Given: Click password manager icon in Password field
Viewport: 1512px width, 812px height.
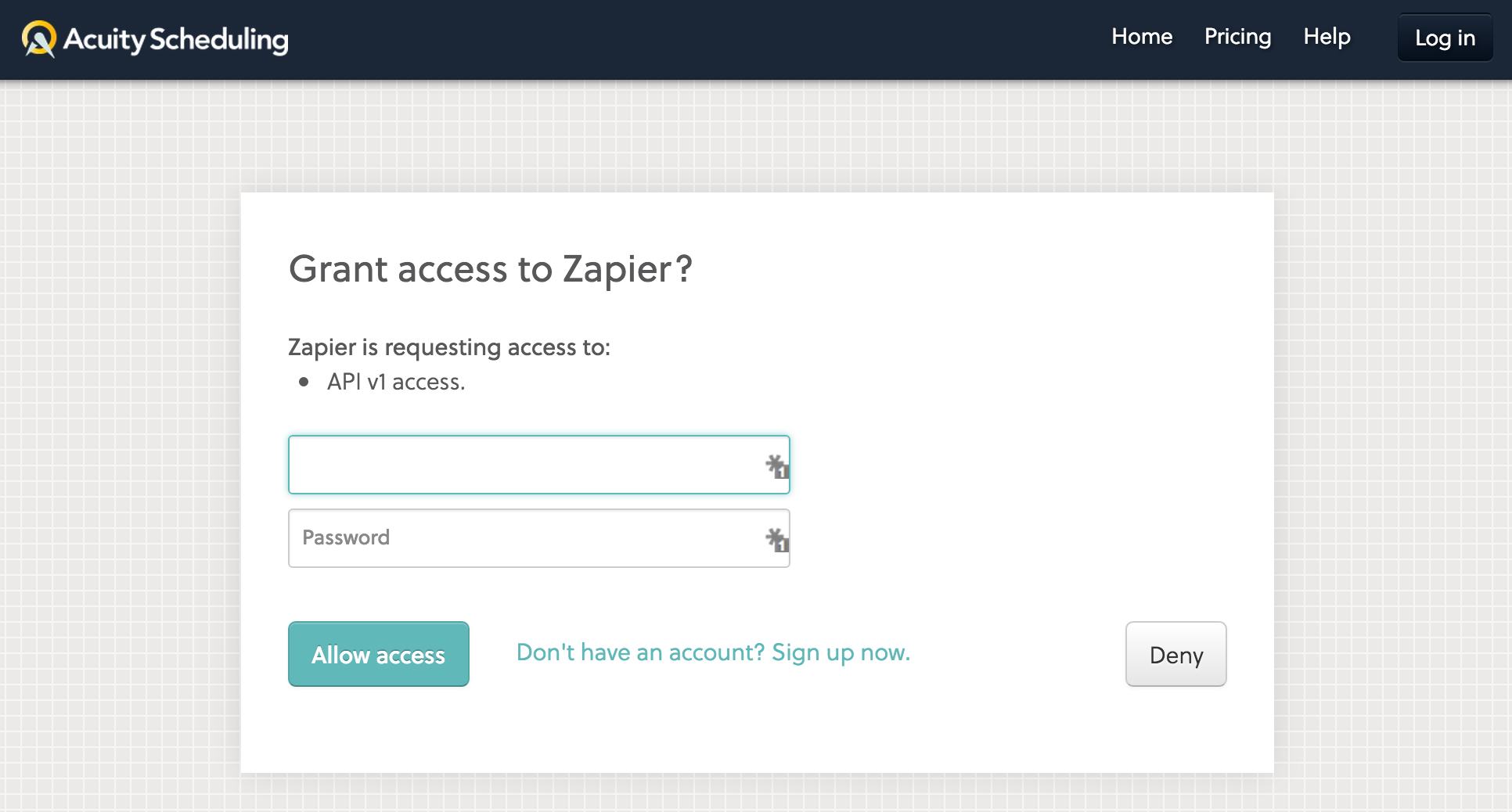Looking at the screenshot, I should click(x=776, y=540).
